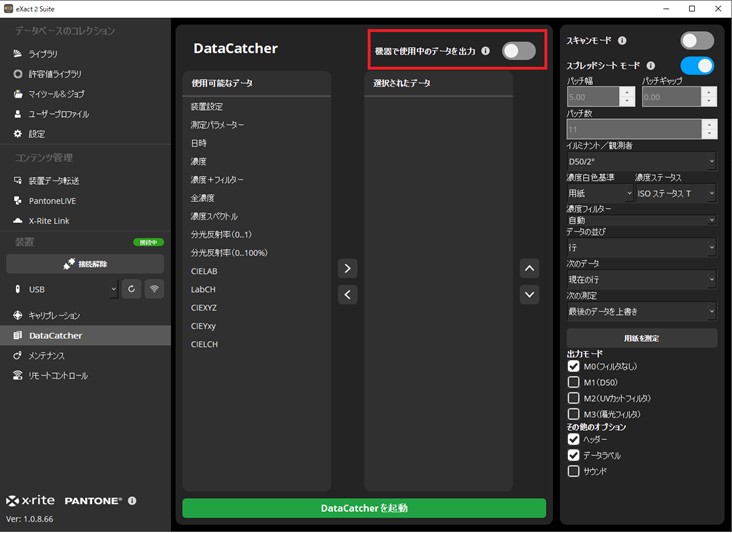The width and height of the screenshot is (732, 533).
Task: Click the メンテナンス icon
Action: pyautogui.click(x=18, y=356)
